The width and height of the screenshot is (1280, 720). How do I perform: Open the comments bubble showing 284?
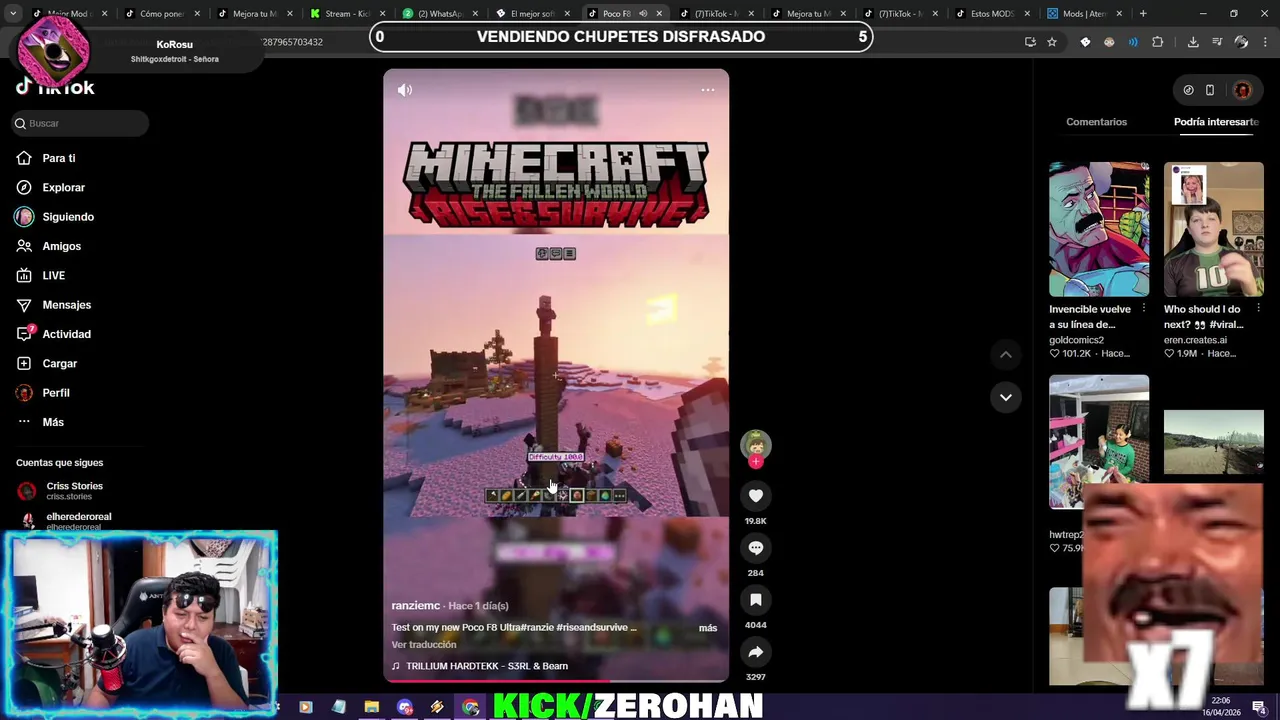point(756,548)
